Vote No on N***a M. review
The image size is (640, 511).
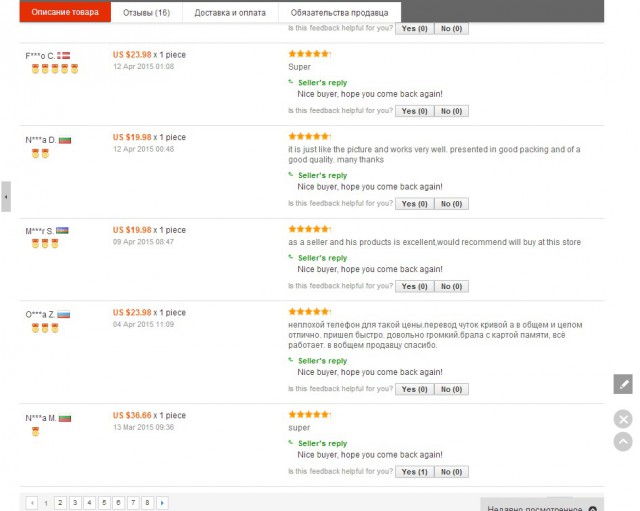click(x=451, y=472)
